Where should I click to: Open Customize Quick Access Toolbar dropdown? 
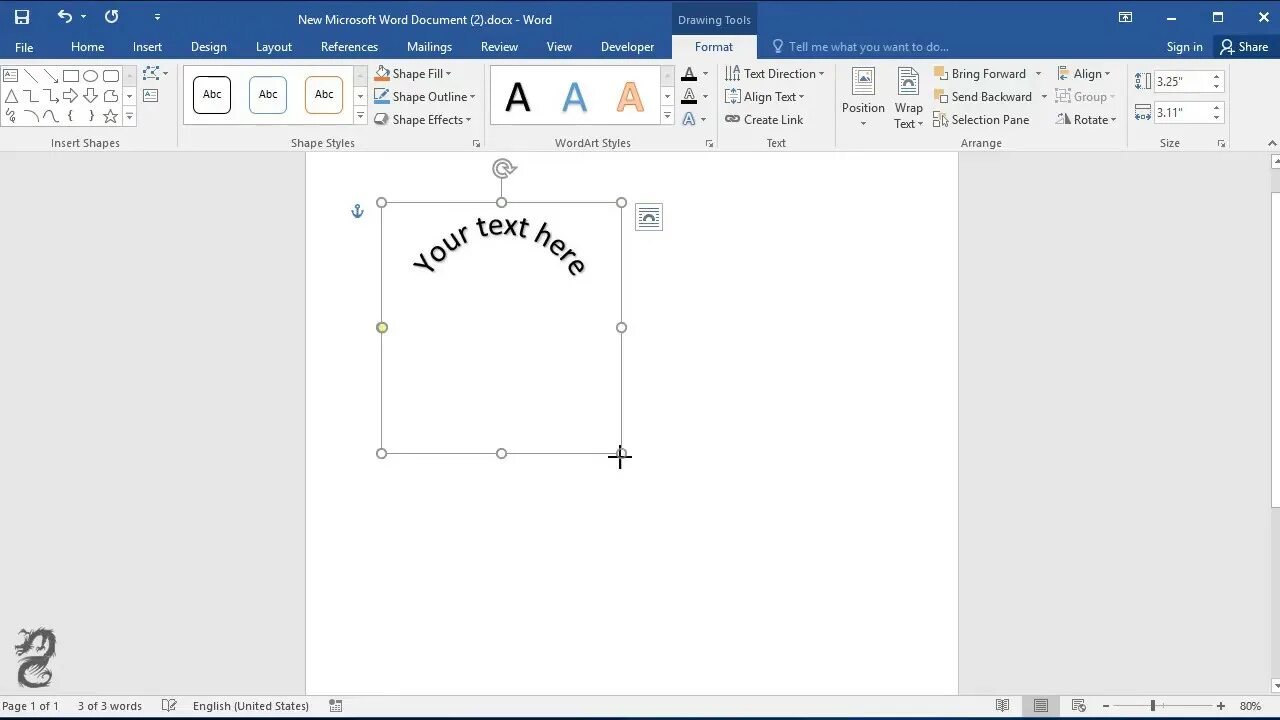click(157, 17)
